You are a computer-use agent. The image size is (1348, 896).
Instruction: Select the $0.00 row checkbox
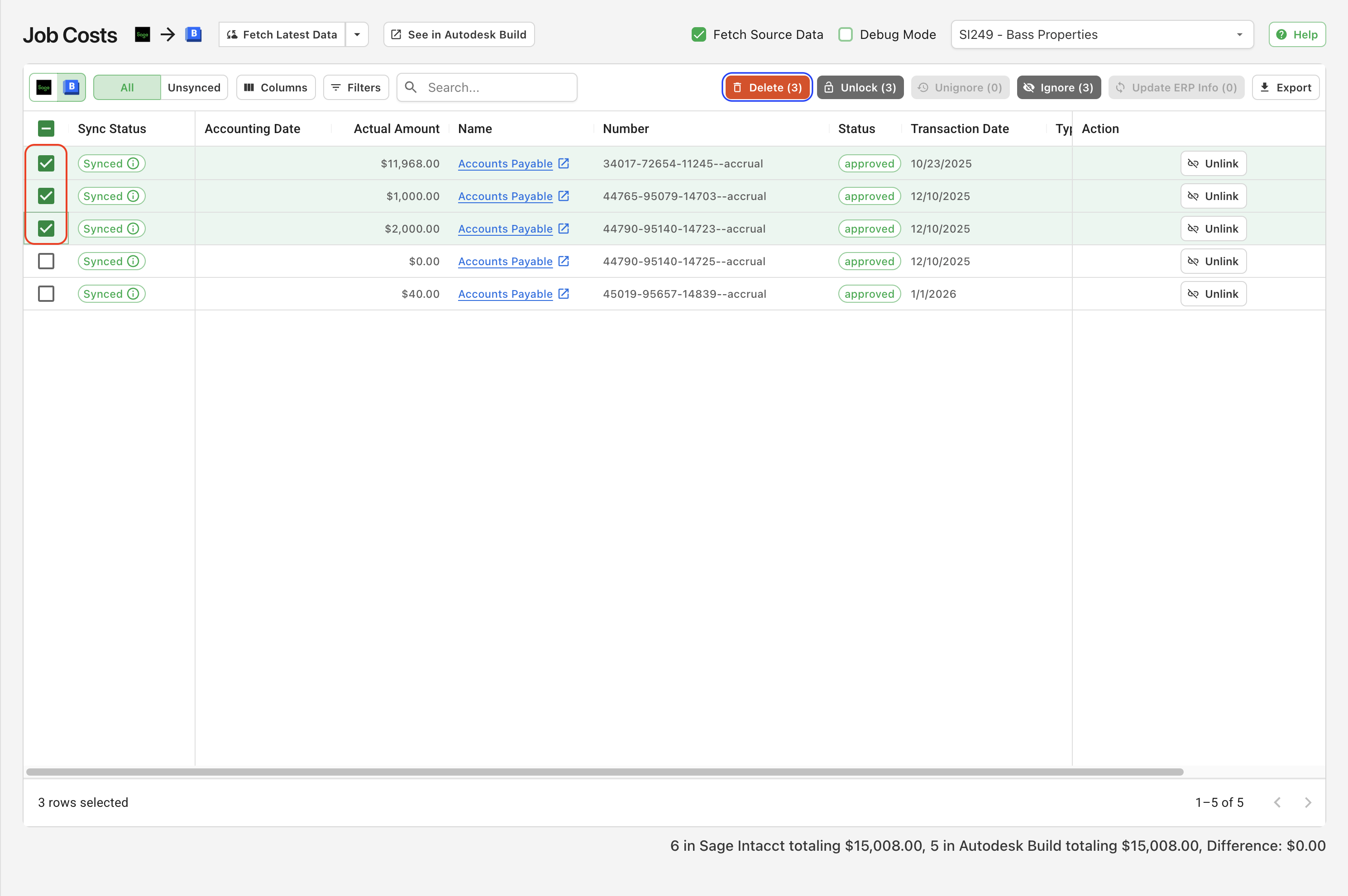[x=46, y=261]
